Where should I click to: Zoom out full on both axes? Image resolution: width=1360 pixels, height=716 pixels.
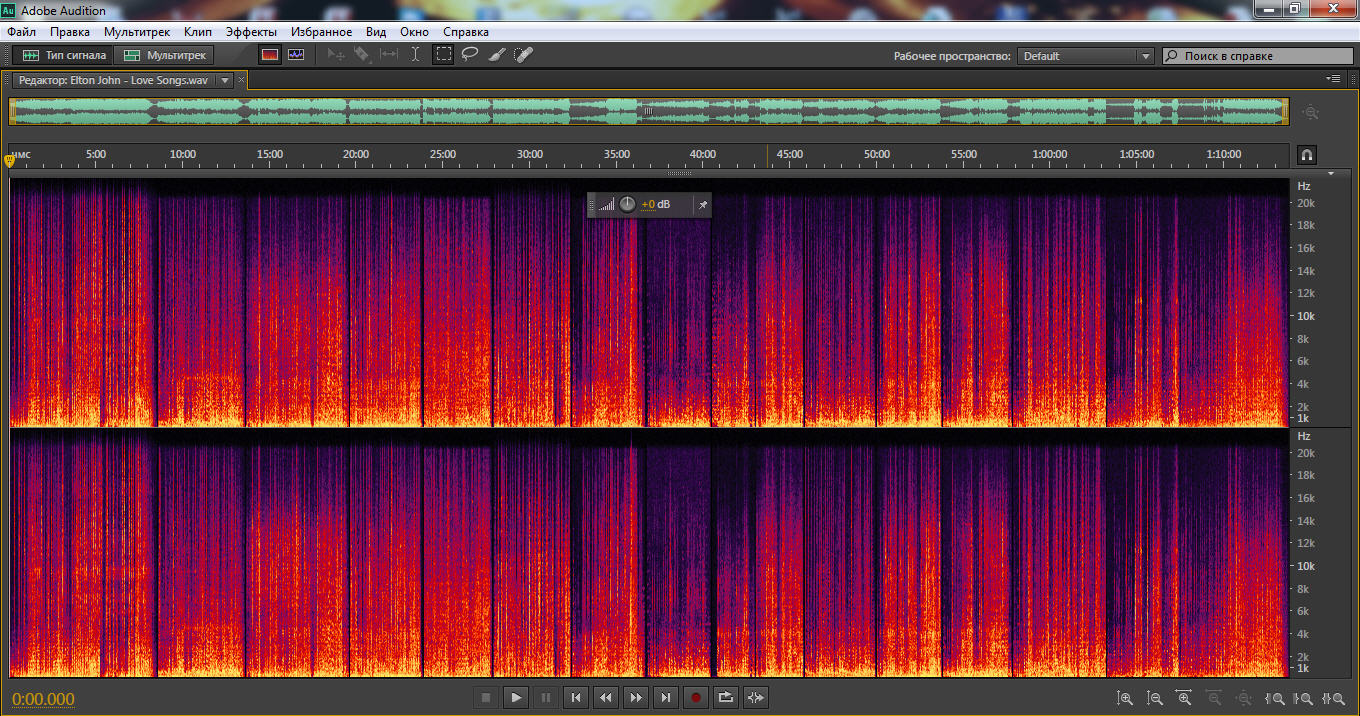1244,698
